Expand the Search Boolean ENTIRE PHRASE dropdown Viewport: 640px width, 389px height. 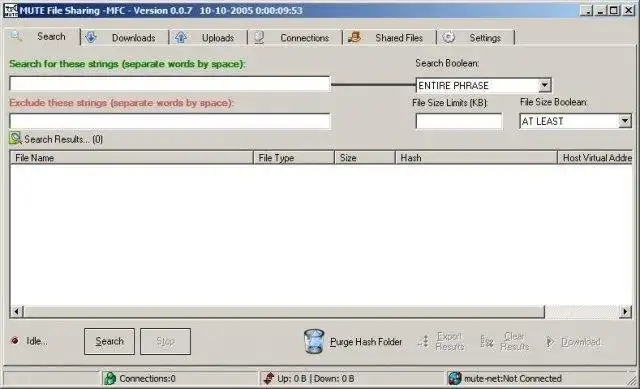[x=544, y=85]
